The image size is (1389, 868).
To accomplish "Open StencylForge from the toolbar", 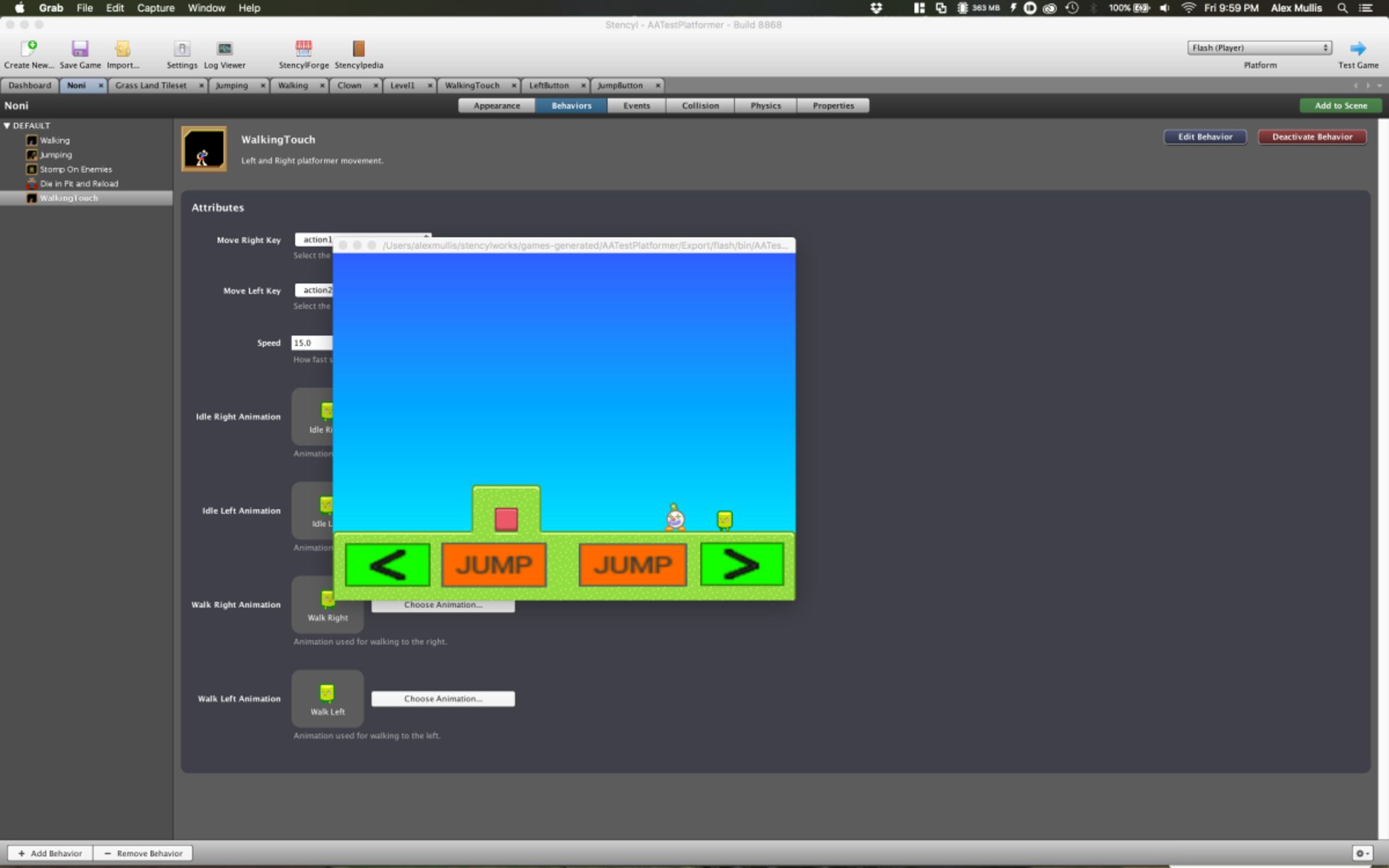I will pos(303,48).
